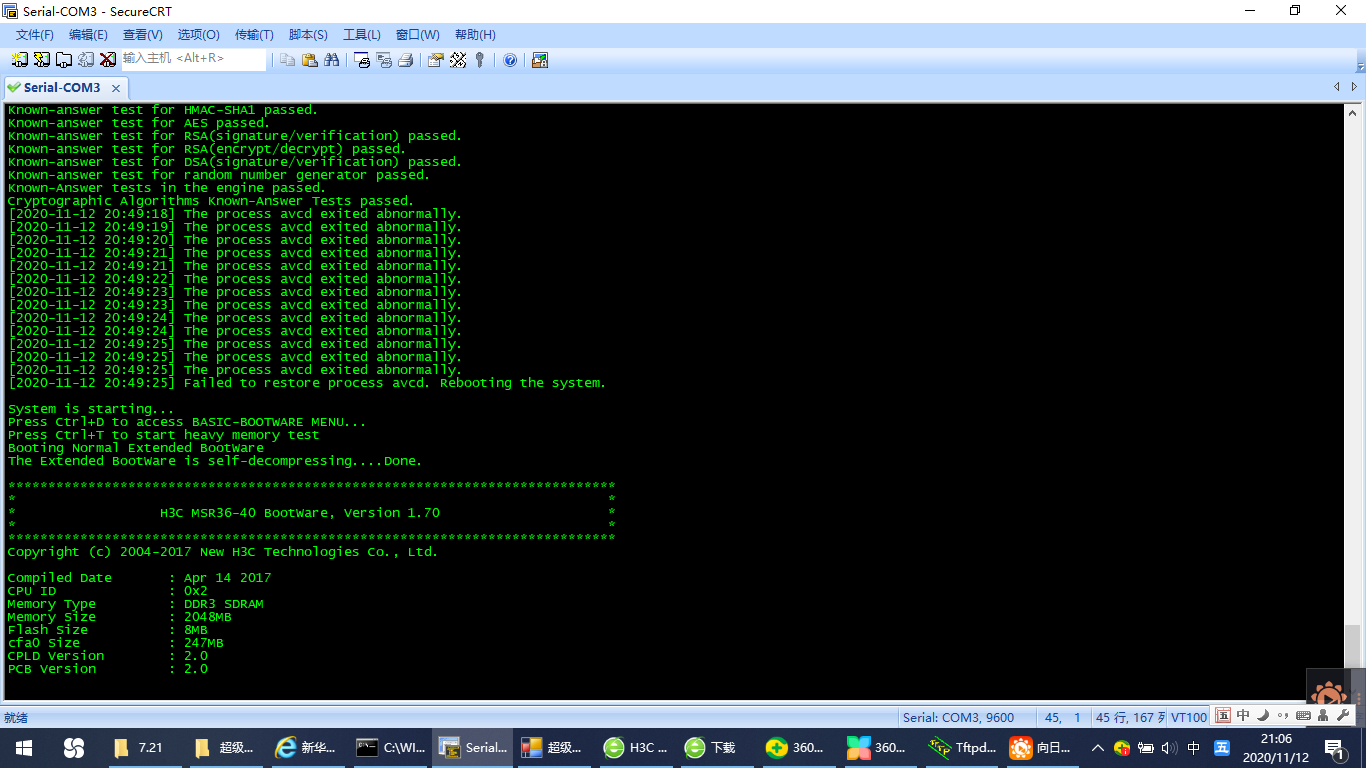This screenshot has height=768, width=1366.
Task: Click the system tray volume icon
Action: [x=1169, y=747]
